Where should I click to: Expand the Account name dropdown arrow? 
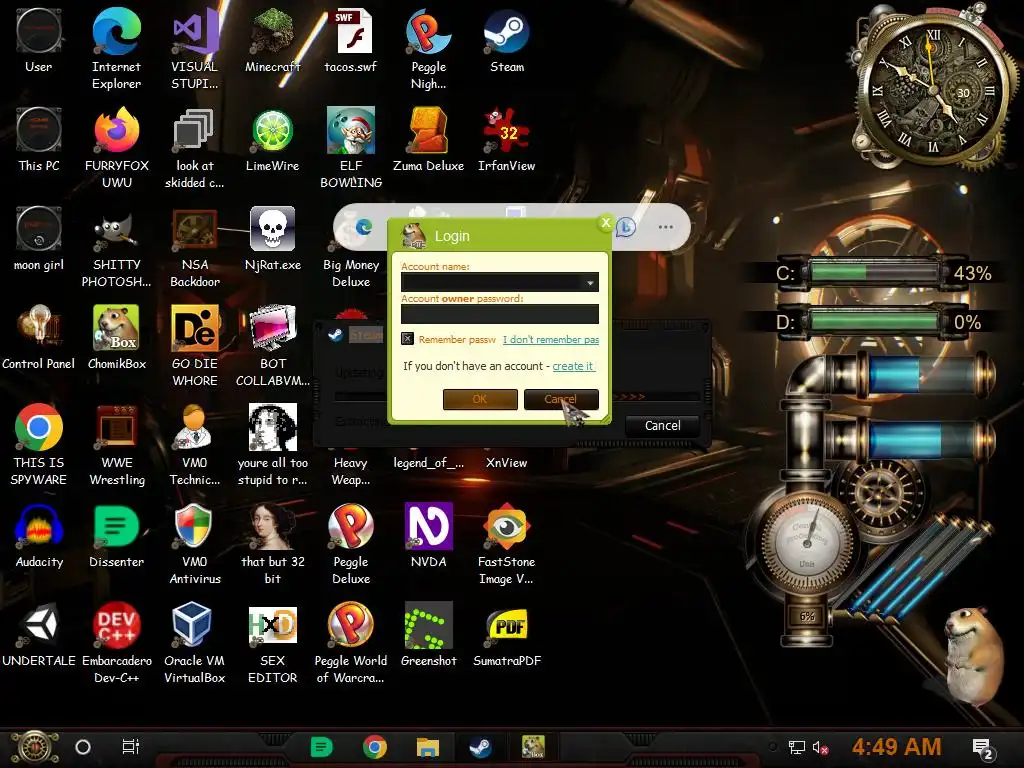pos(590,283)
